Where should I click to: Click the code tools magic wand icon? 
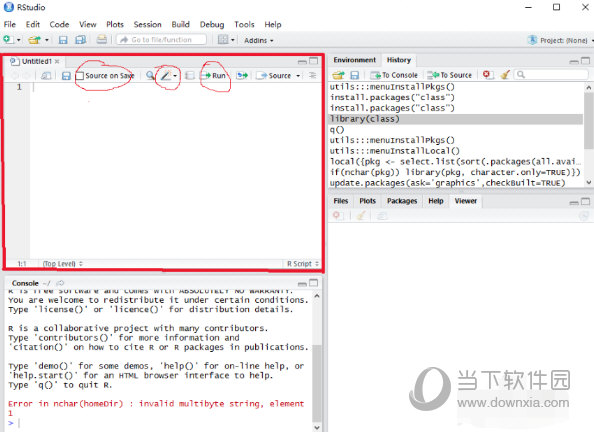166,75
